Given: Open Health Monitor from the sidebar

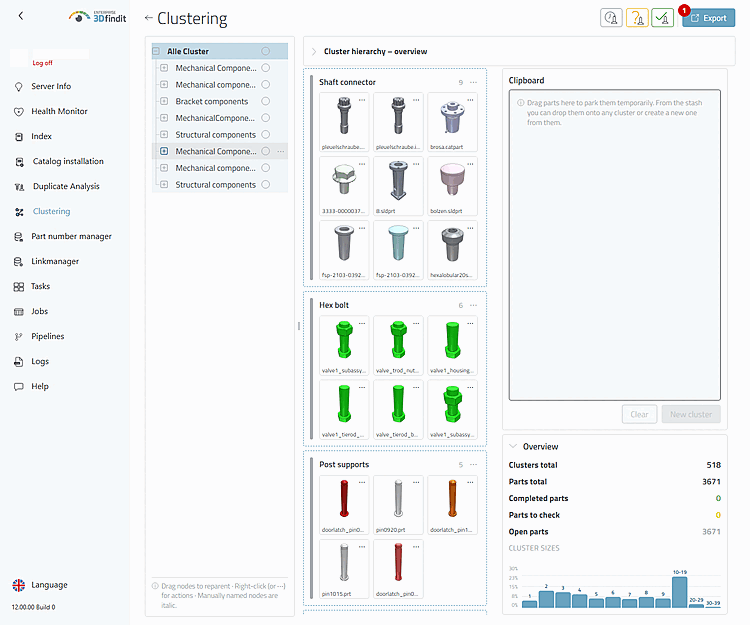Looking at the screenshot, I should (x=59, y=111).
